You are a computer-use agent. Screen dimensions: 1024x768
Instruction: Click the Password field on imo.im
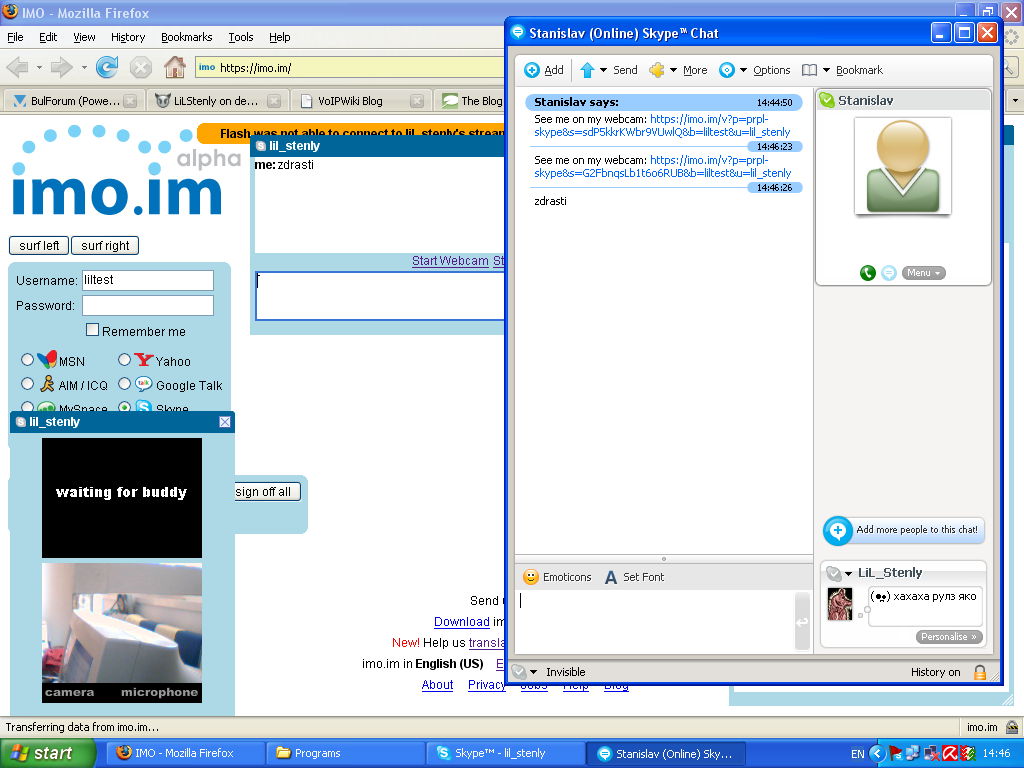[148, 306]
